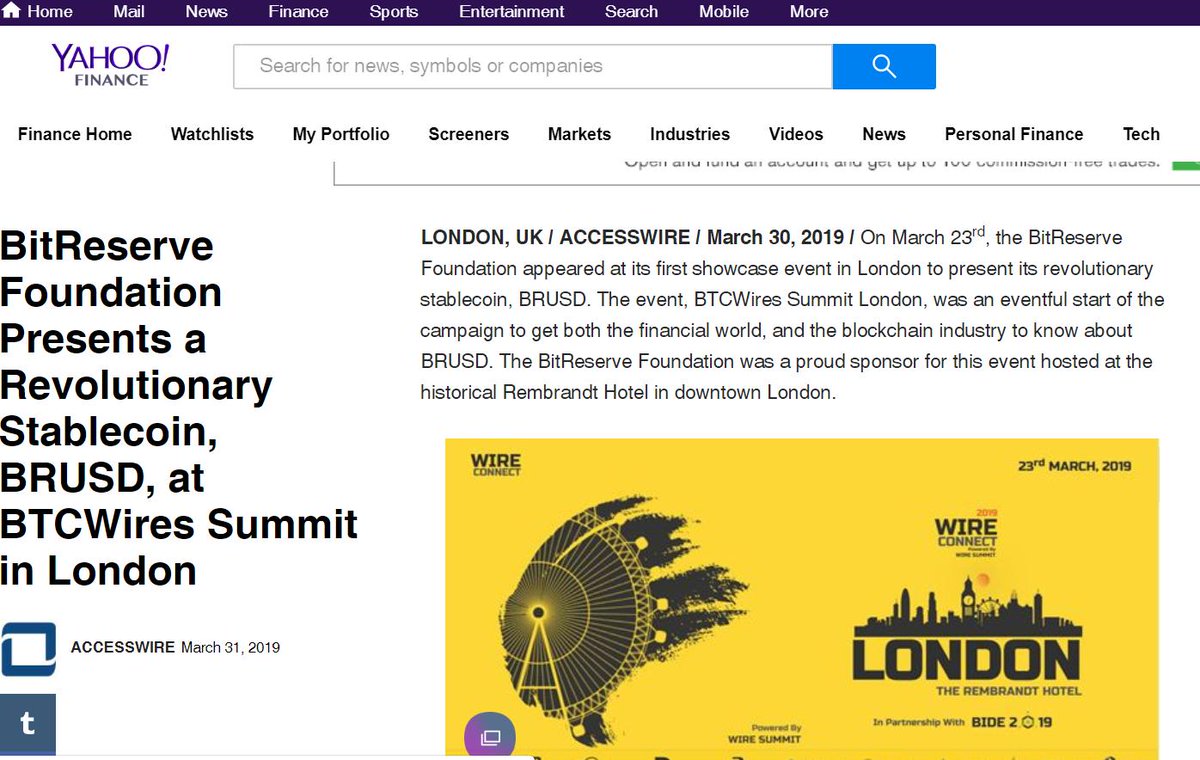The width and height of the screenshot is (1200, 760).
Task: Click the ACCESSWIRE author name
Action: click(123, 647)
